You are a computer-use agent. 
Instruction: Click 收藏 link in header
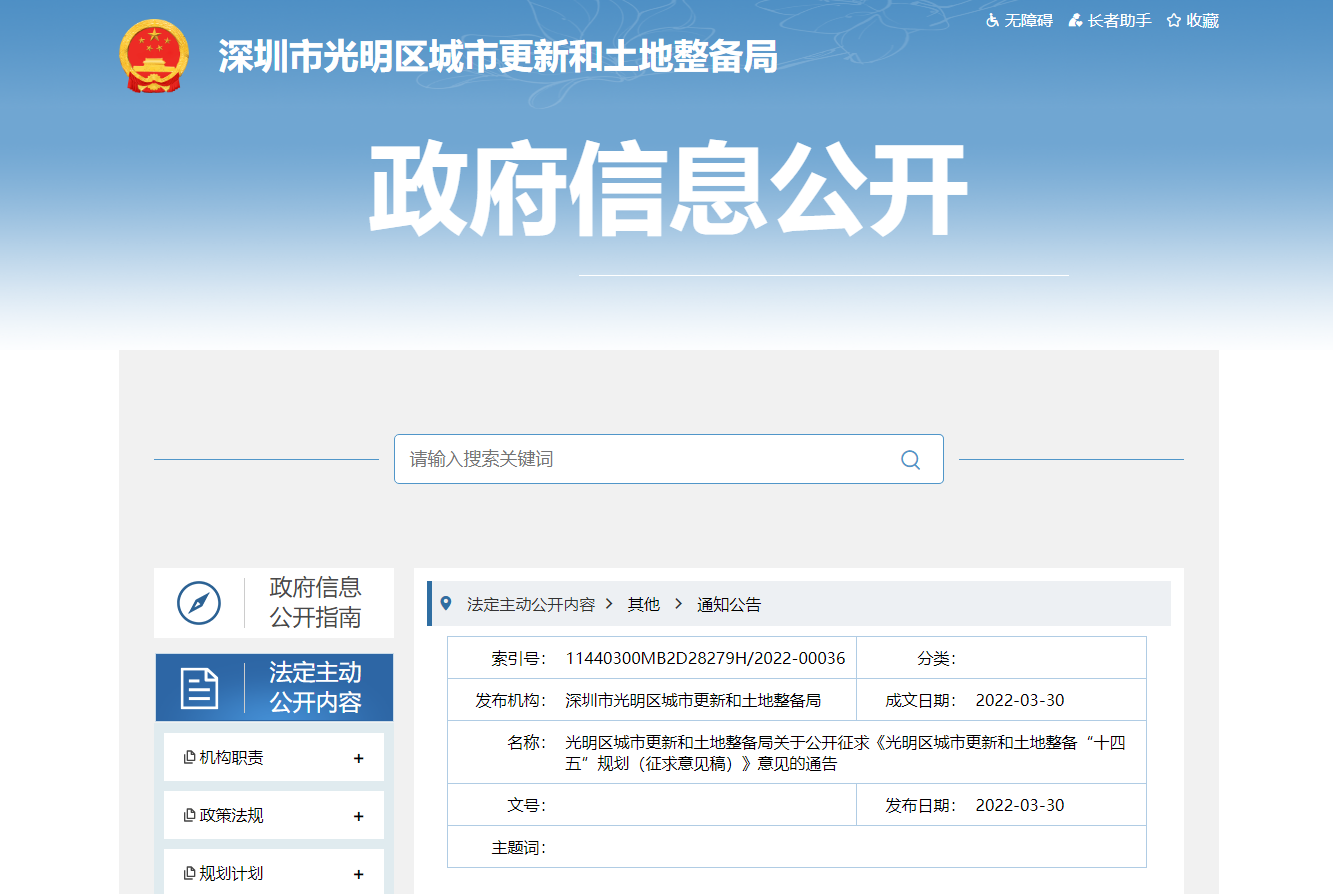pyautogui.click(x=1202, y=21)
